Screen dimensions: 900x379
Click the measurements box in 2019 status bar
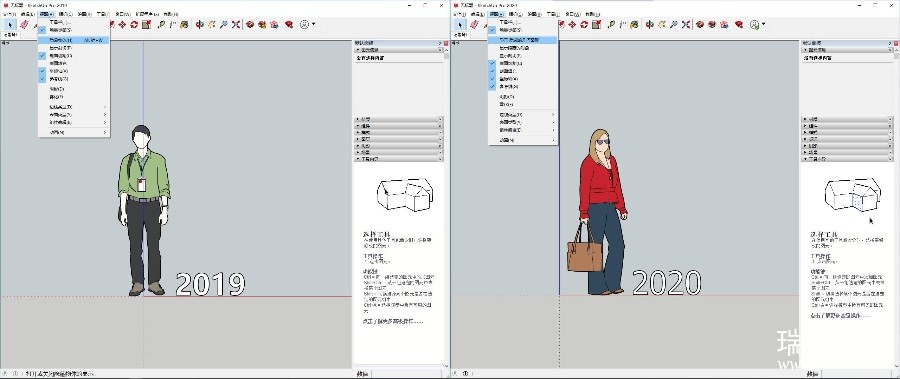[406, 374]
